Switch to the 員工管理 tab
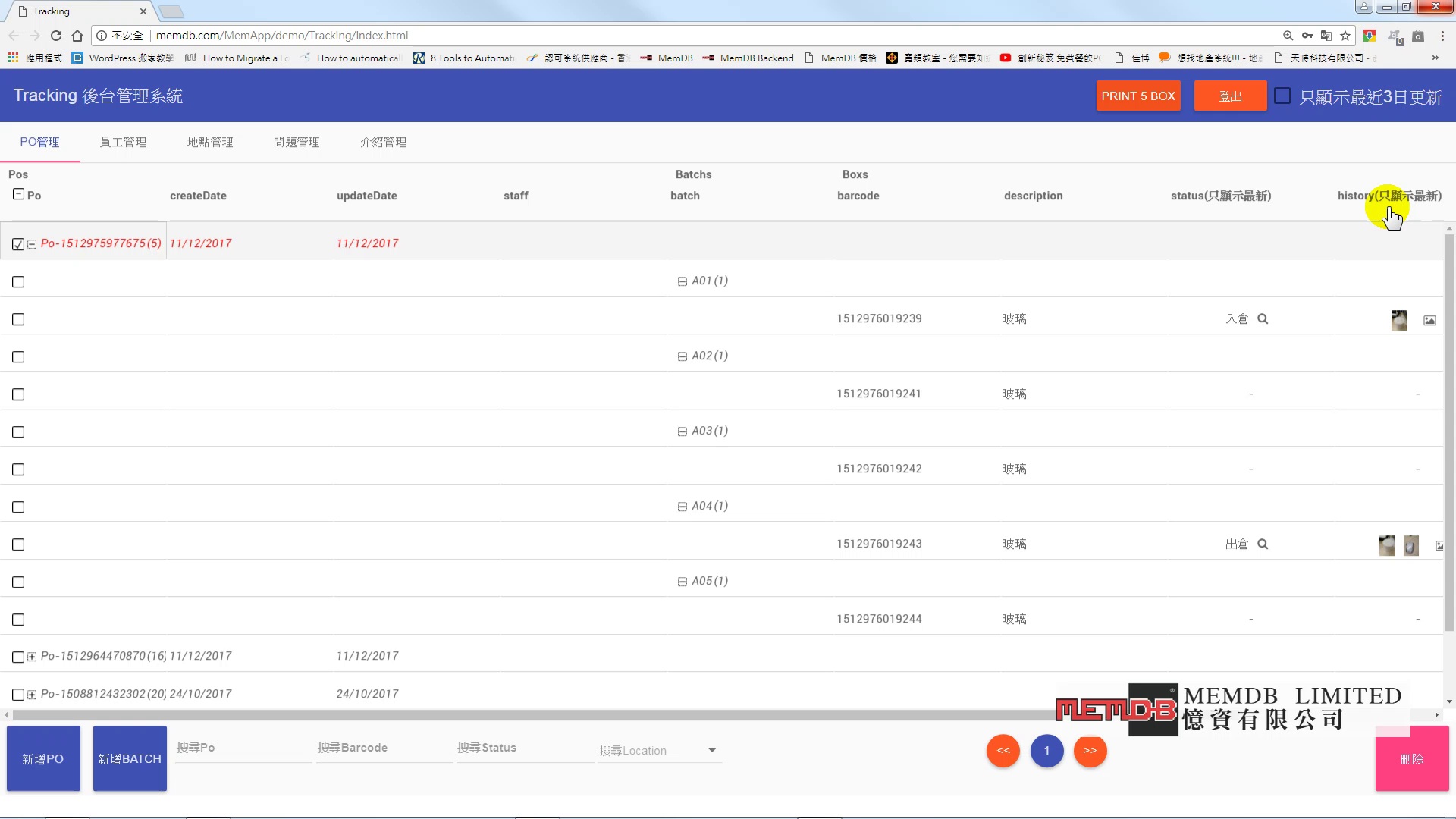This screenshot has width=1456, height=819. [x=123, y=143]
